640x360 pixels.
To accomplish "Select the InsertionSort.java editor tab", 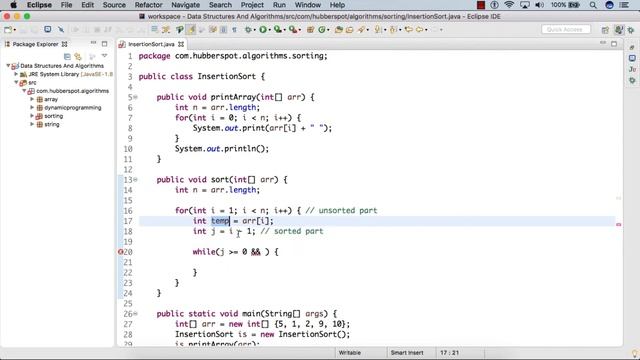I will pyautogui.click(x=151, y=44).
